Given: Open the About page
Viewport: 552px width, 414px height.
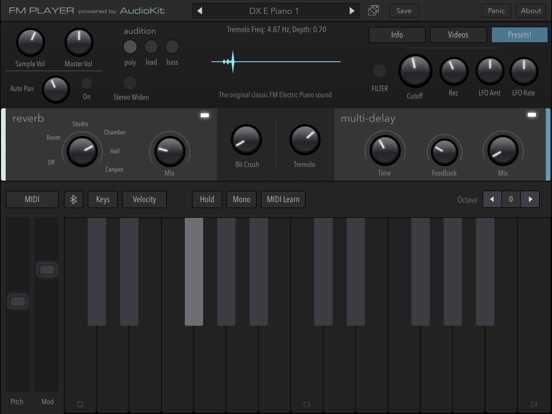Looking at the screenshot, I should [x=531, y=11].
